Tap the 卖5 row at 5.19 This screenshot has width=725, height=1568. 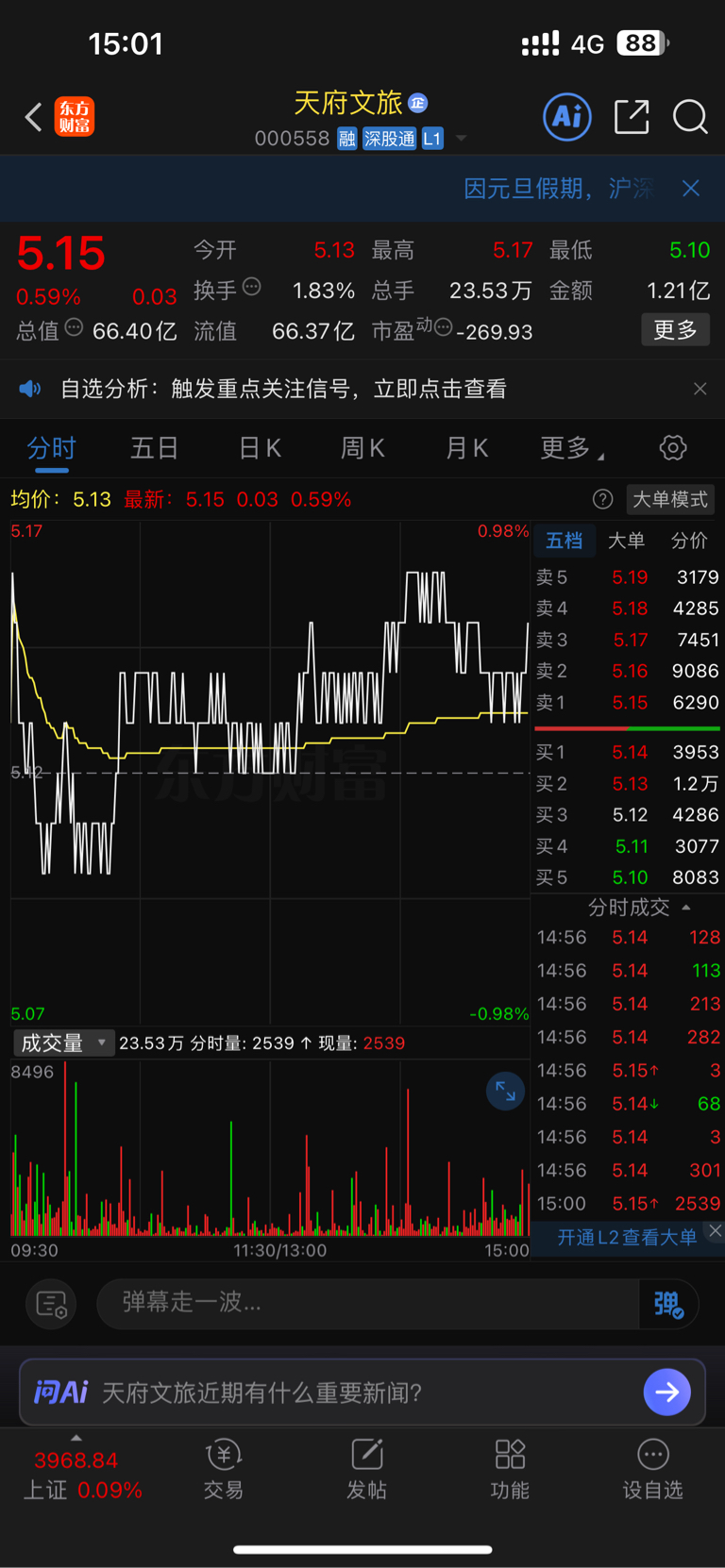pos(628,577)
